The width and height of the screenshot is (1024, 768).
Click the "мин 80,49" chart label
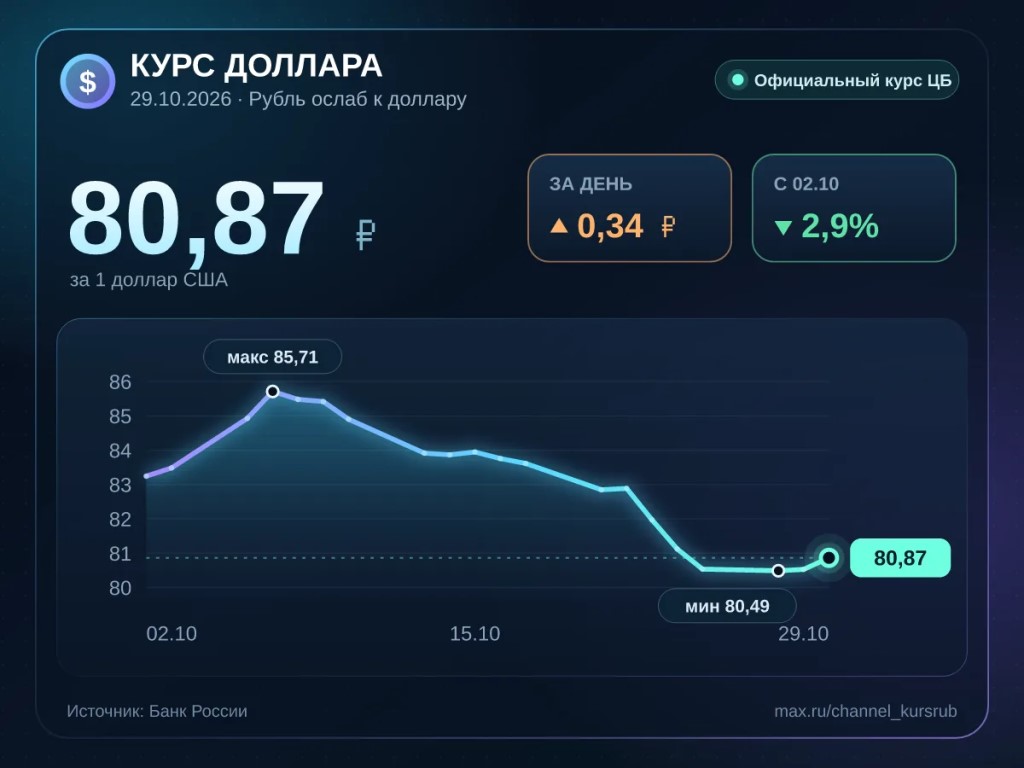727,606
